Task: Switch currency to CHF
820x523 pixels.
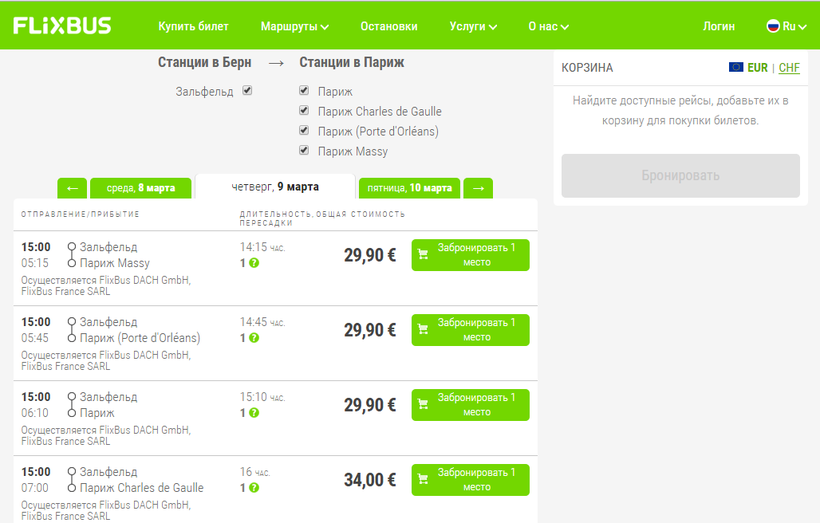Action: [x=789, y=68]
